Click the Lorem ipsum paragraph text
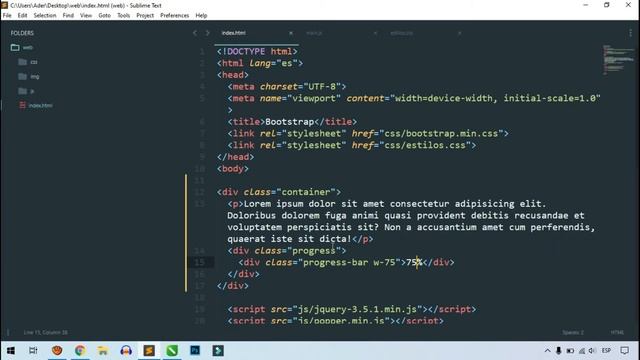 click(x=411, y=221)
